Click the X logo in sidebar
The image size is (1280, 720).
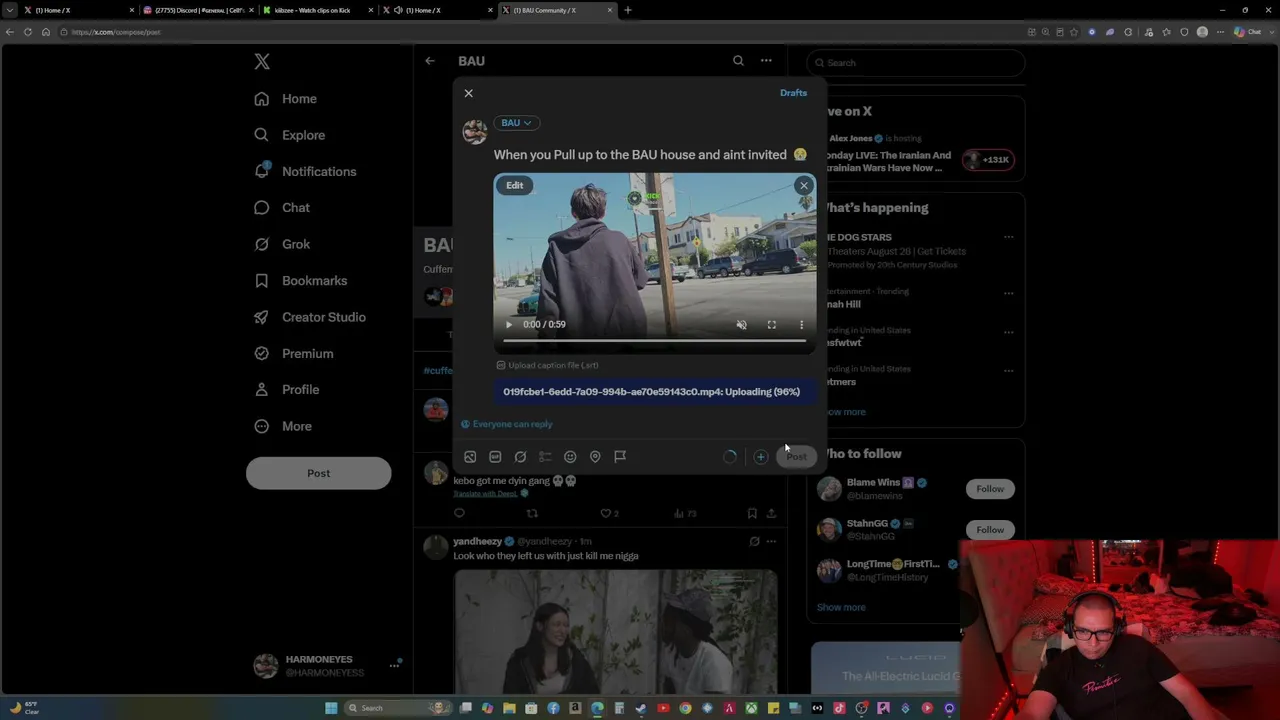click(262, 62)
